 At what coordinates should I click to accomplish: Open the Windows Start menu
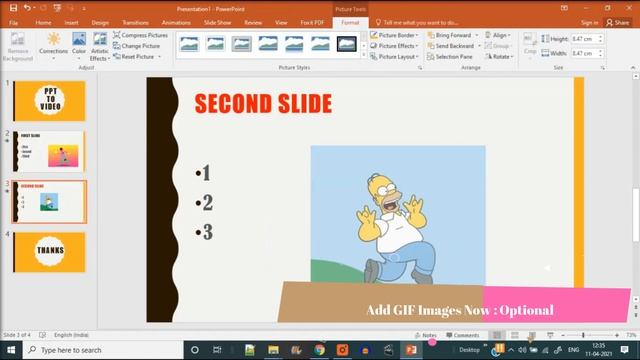point(11,350)
